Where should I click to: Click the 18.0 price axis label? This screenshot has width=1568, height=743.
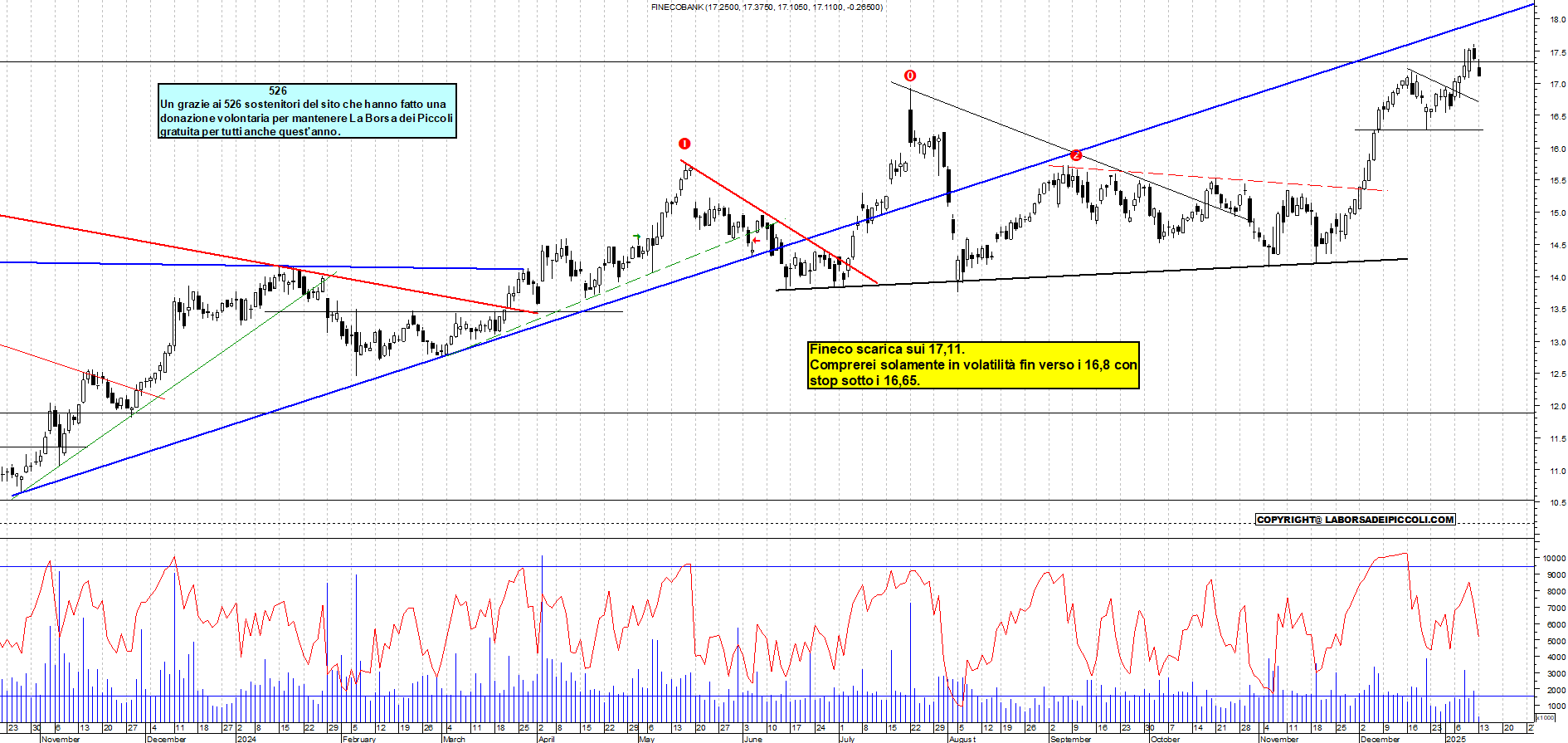click(1557, 20)
